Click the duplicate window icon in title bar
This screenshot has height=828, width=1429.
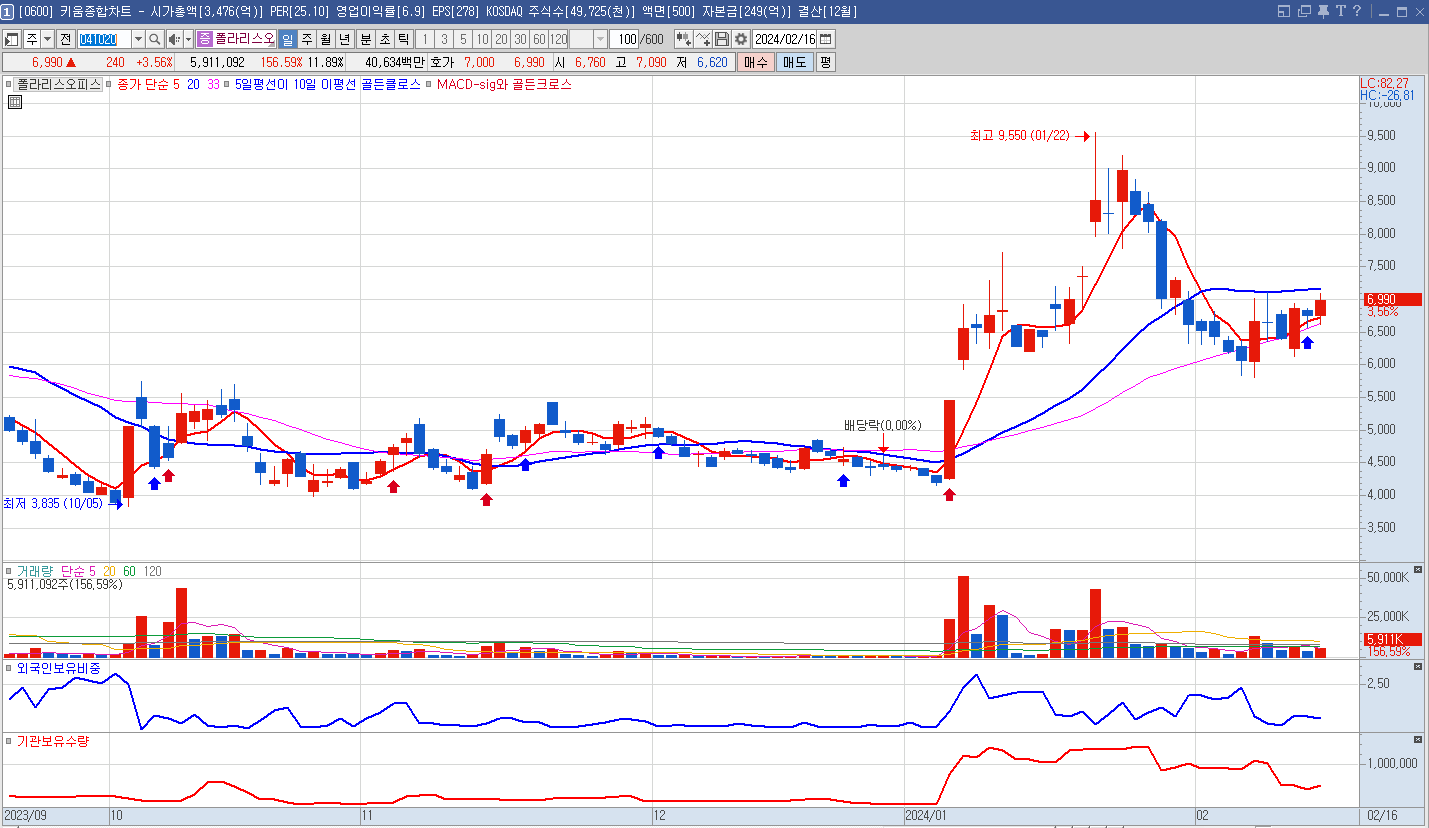pyautogui.click(x=1304, y=11)
